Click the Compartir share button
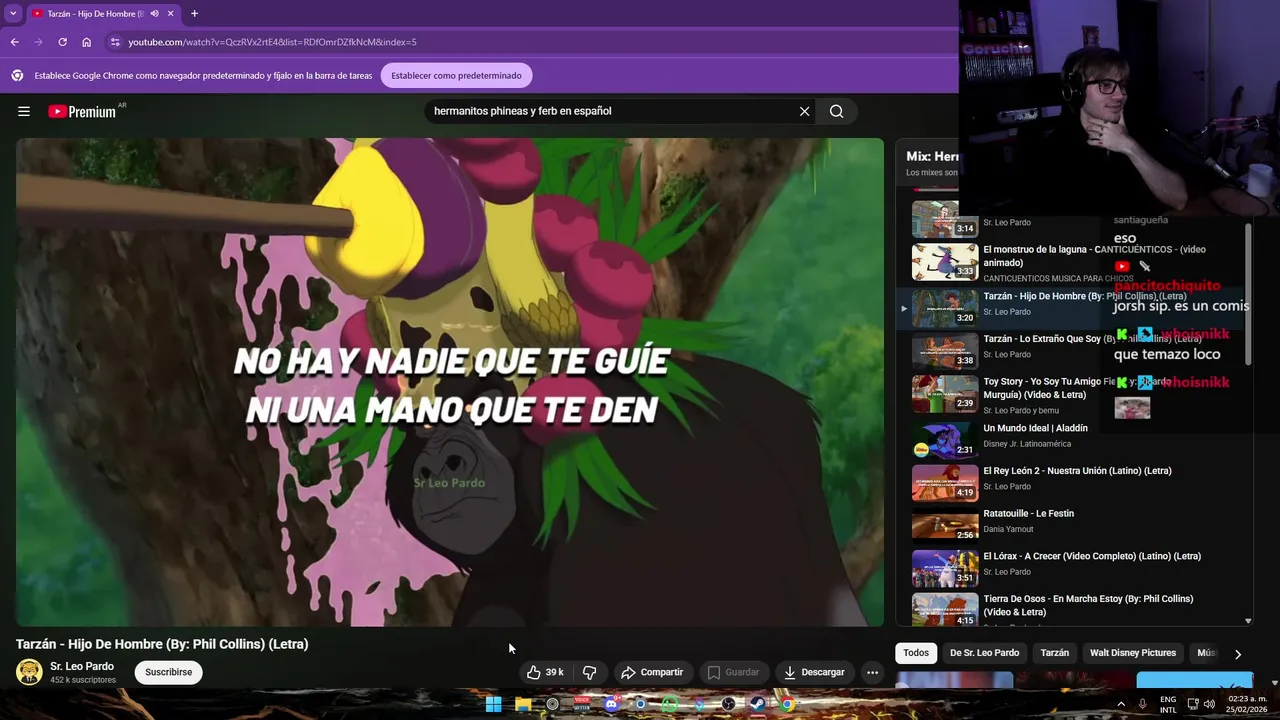 (652, 672)
